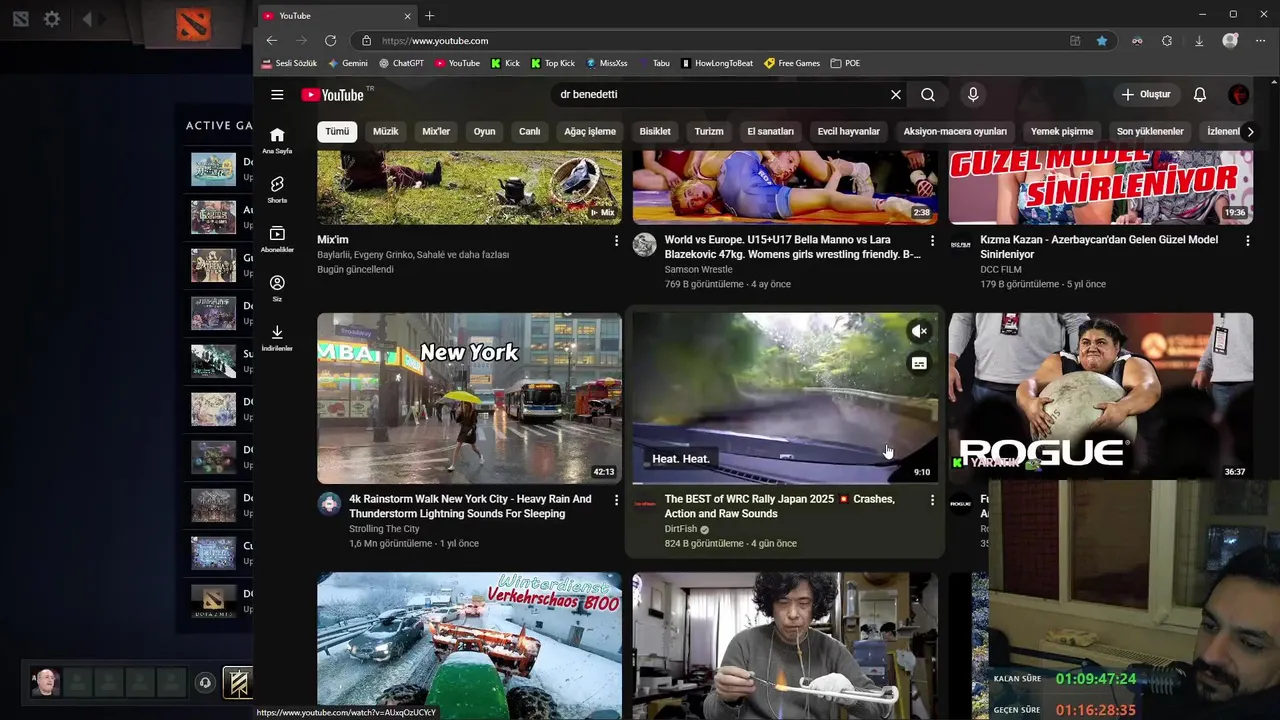The height and width of the screenshot is (720, 1280).
Task: Open the glassblowing torch video thumbnail
Action: (785, 645)
